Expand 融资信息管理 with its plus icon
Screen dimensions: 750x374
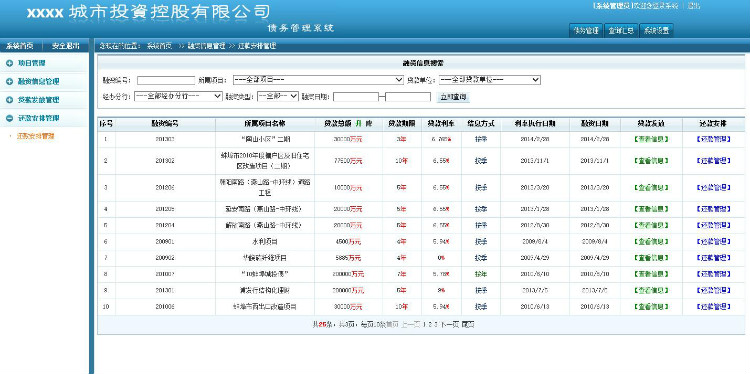tap(9, 82)
